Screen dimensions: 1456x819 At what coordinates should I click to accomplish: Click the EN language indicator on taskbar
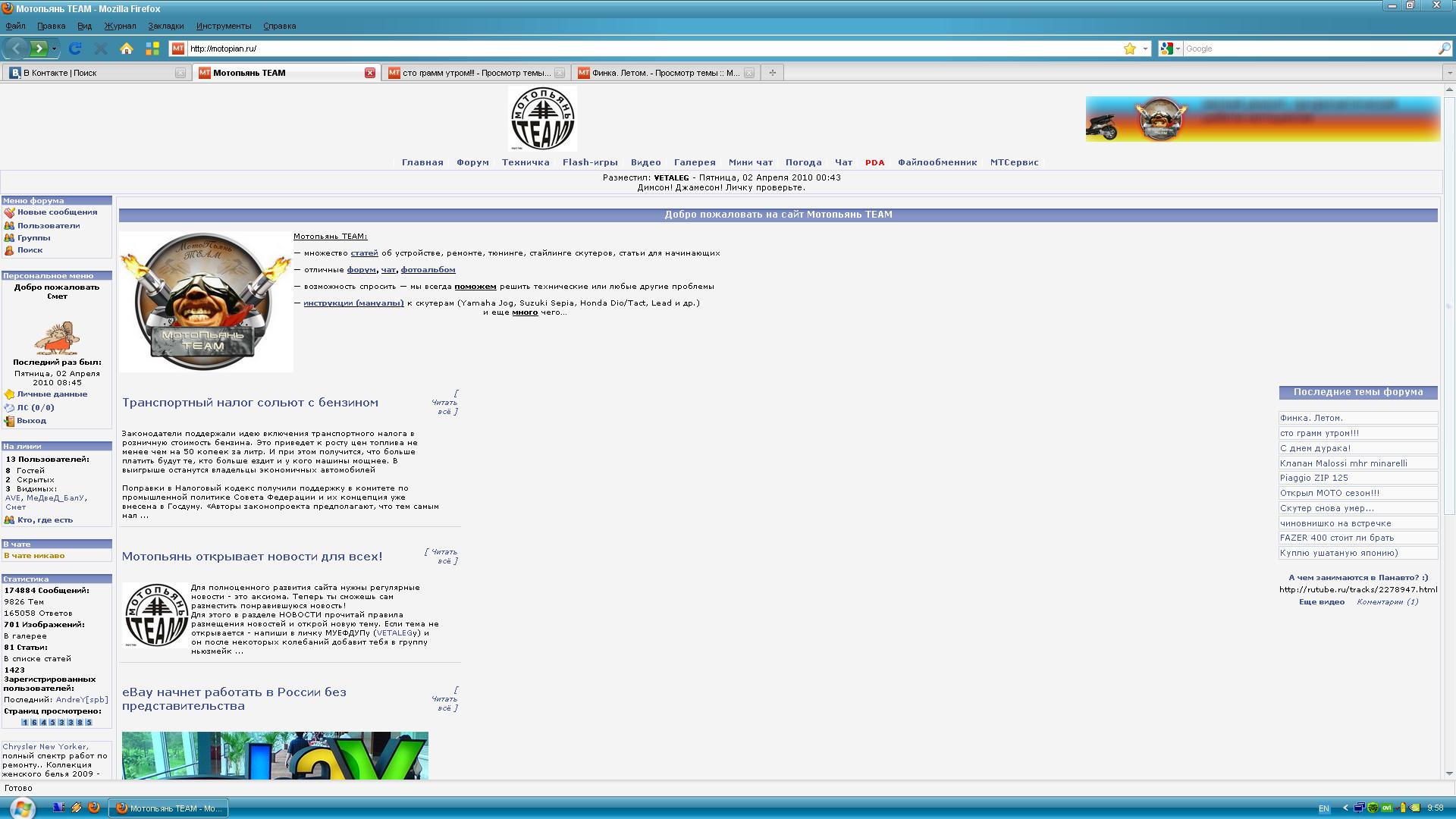pos(1324,809)
